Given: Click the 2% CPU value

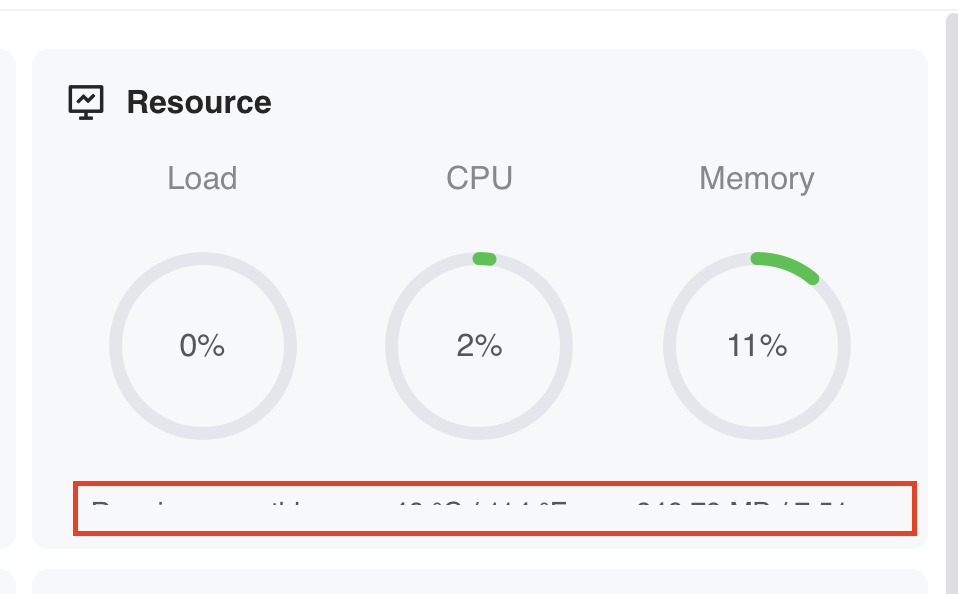Looking at the screenshot, I should pyautogui.click(x=480, y=346).
